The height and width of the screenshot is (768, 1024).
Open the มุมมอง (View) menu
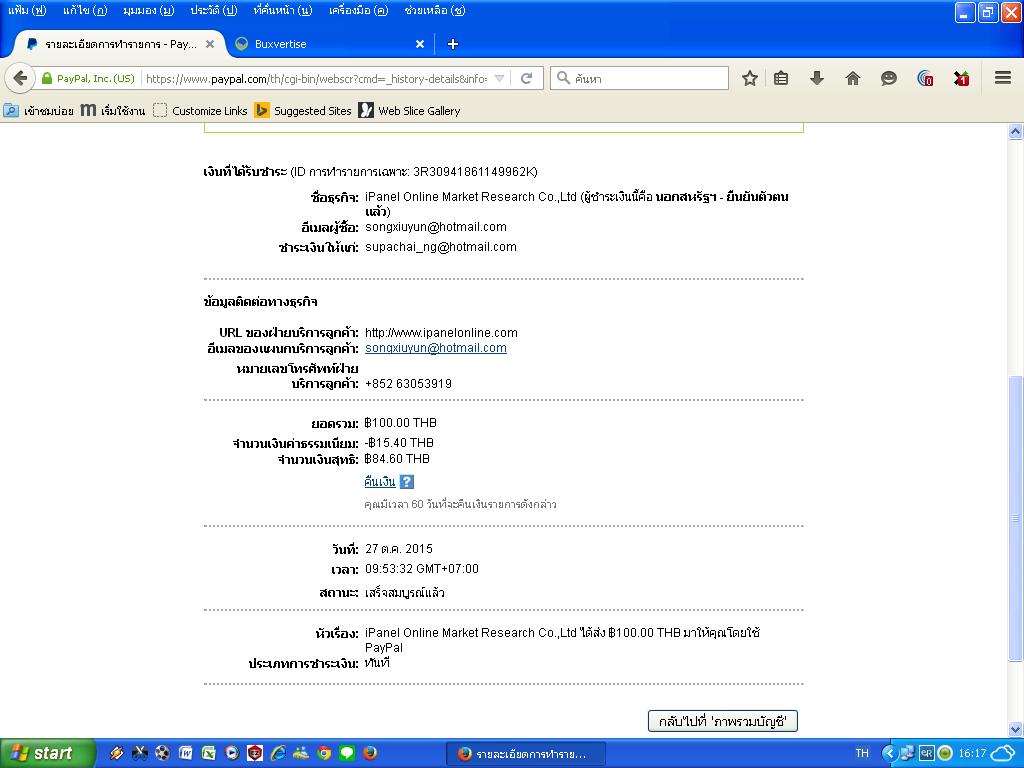click(x=148, y=10)
